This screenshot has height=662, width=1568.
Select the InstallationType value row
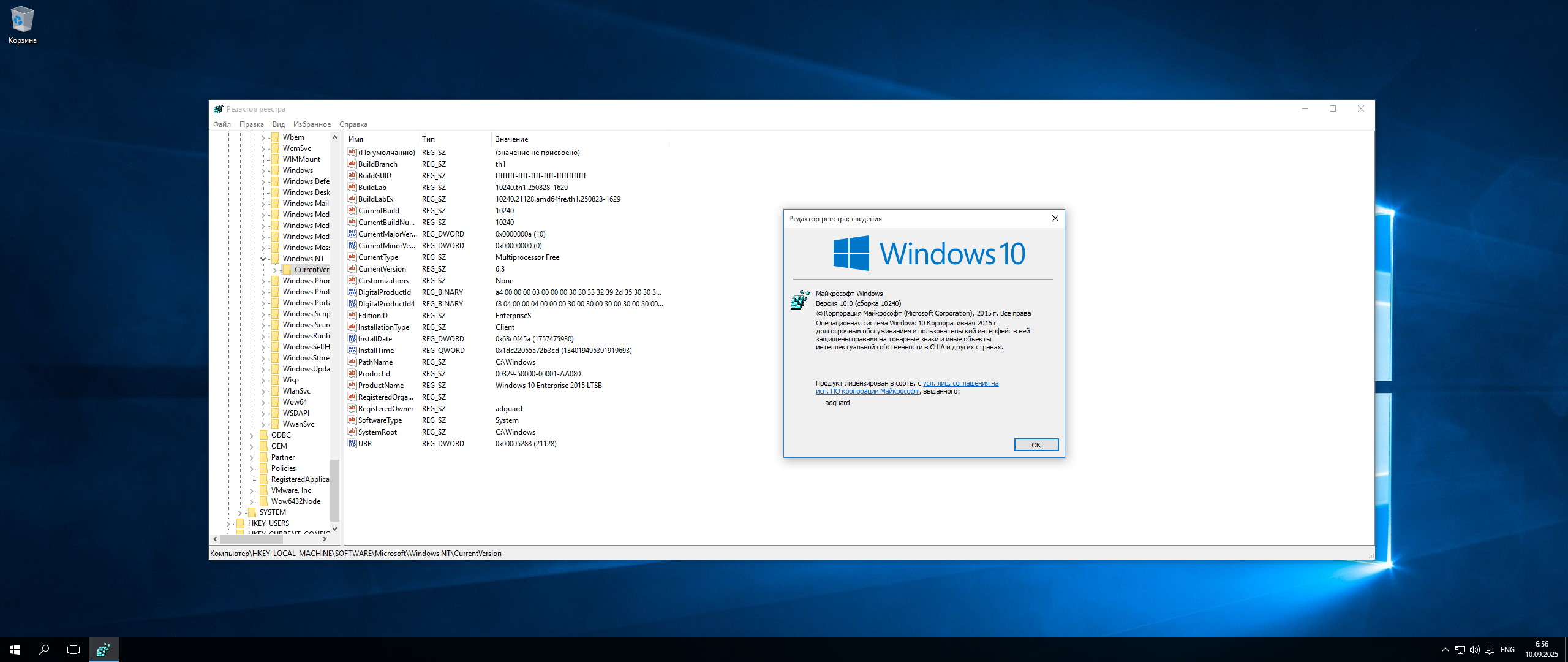505,327
